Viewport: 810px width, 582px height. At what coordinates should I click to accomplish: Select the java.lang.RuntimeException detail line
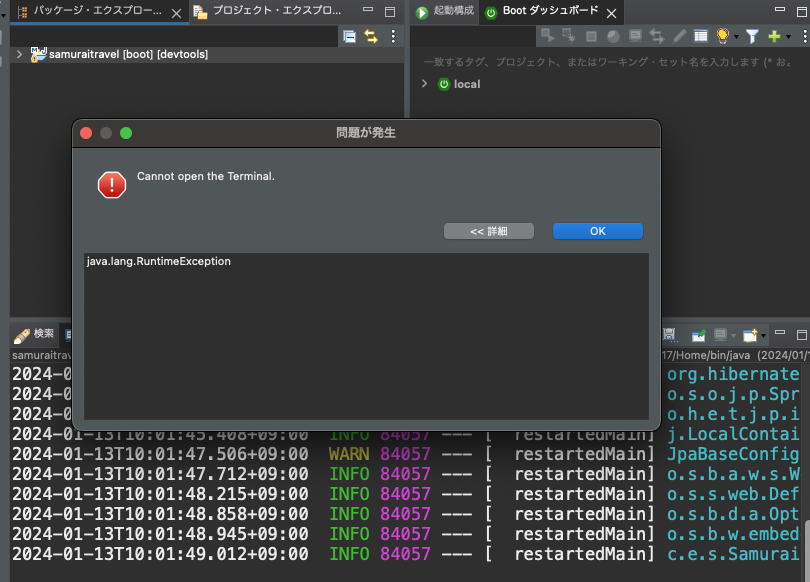[159, 262]
